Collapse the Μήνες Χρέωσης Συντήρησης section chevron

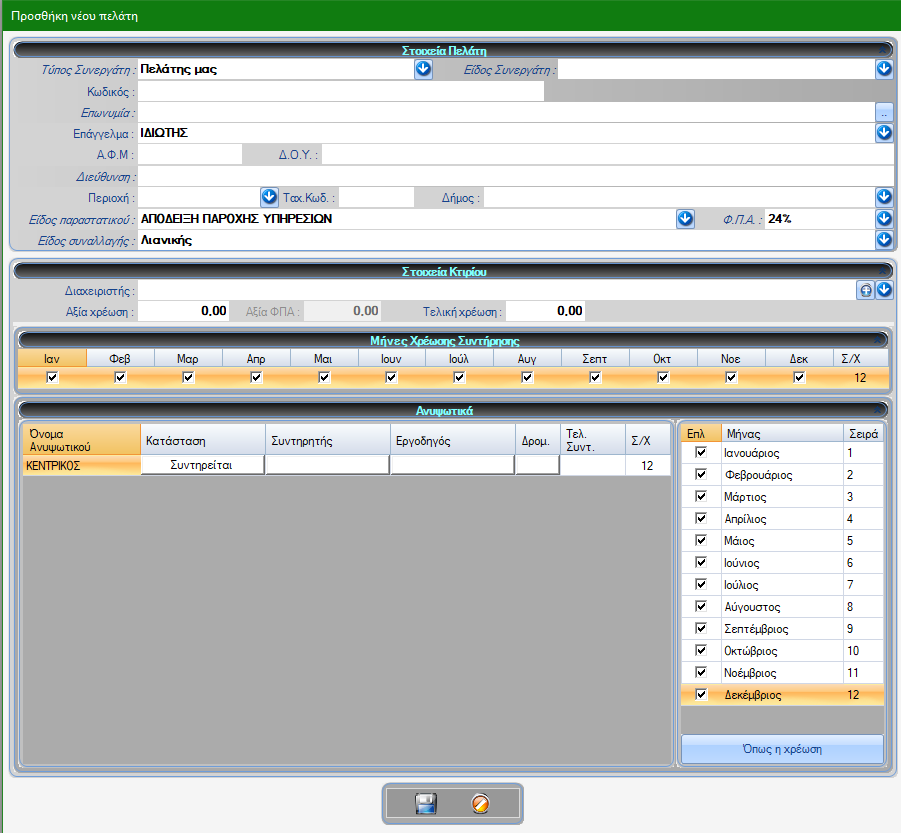click(880, 340)
